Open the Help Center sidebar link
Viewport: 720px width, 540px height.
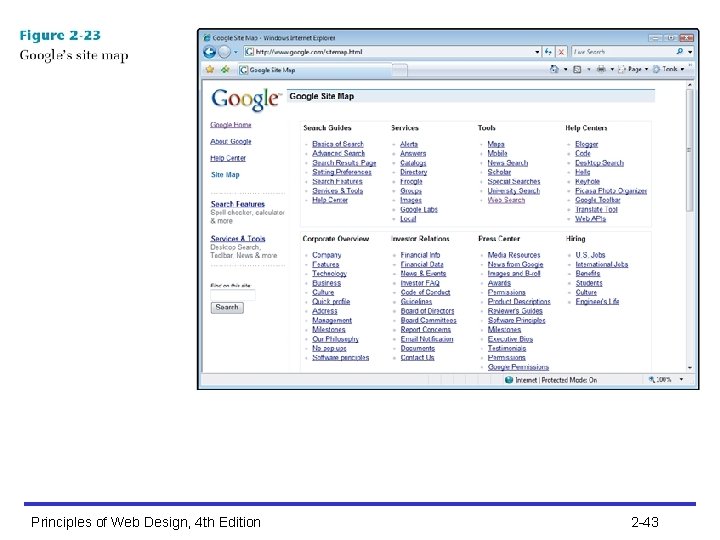click(228, 158)
